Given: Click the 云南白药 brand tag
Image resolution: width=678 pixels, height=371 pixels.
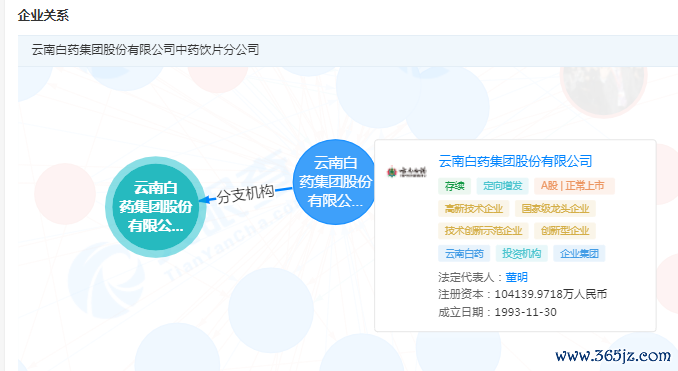Looking at the screenshot, I should (x=464, y=253).
